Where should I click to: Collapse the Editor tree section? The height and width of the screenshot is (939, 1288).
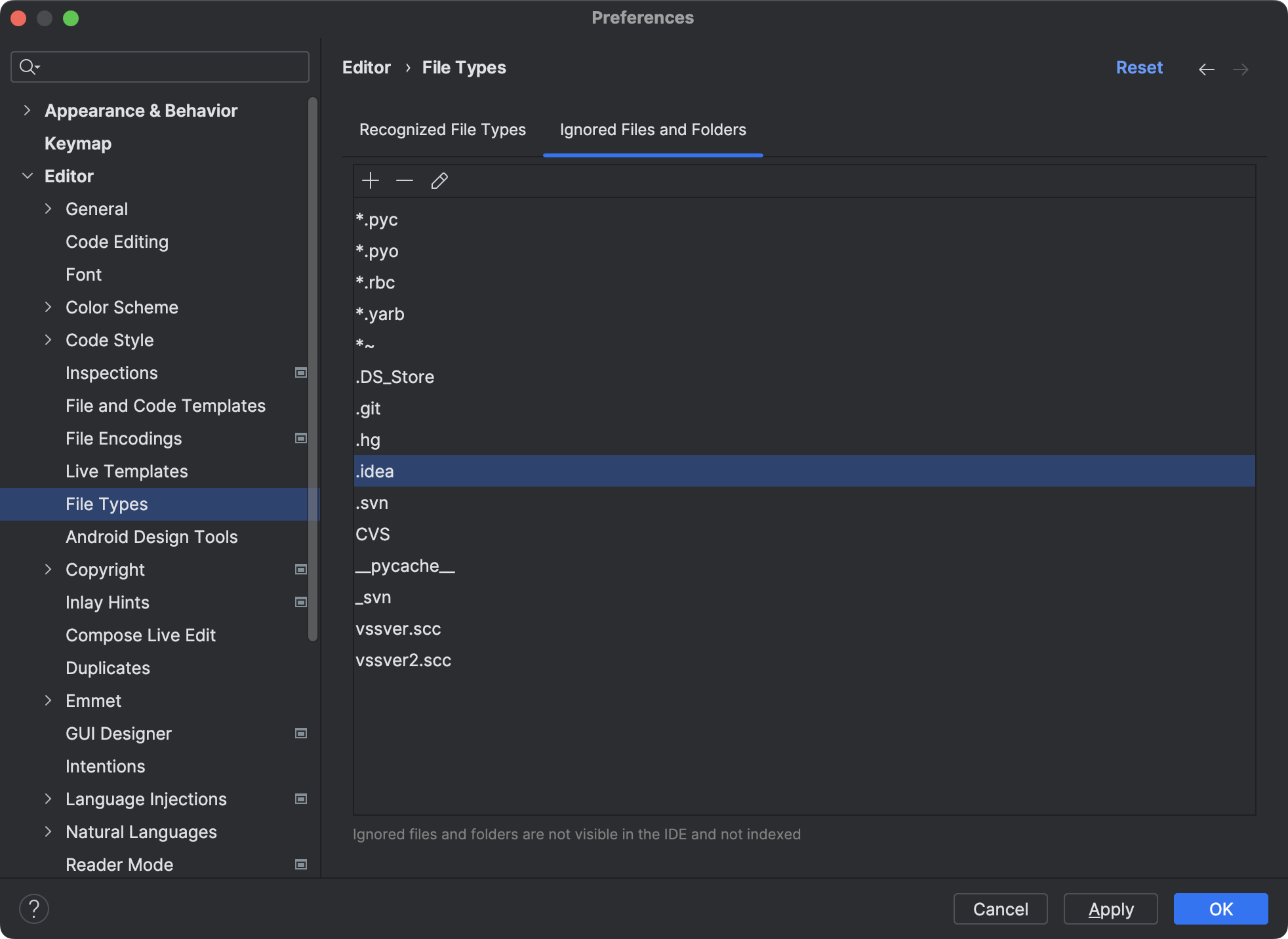coord(27,176)
